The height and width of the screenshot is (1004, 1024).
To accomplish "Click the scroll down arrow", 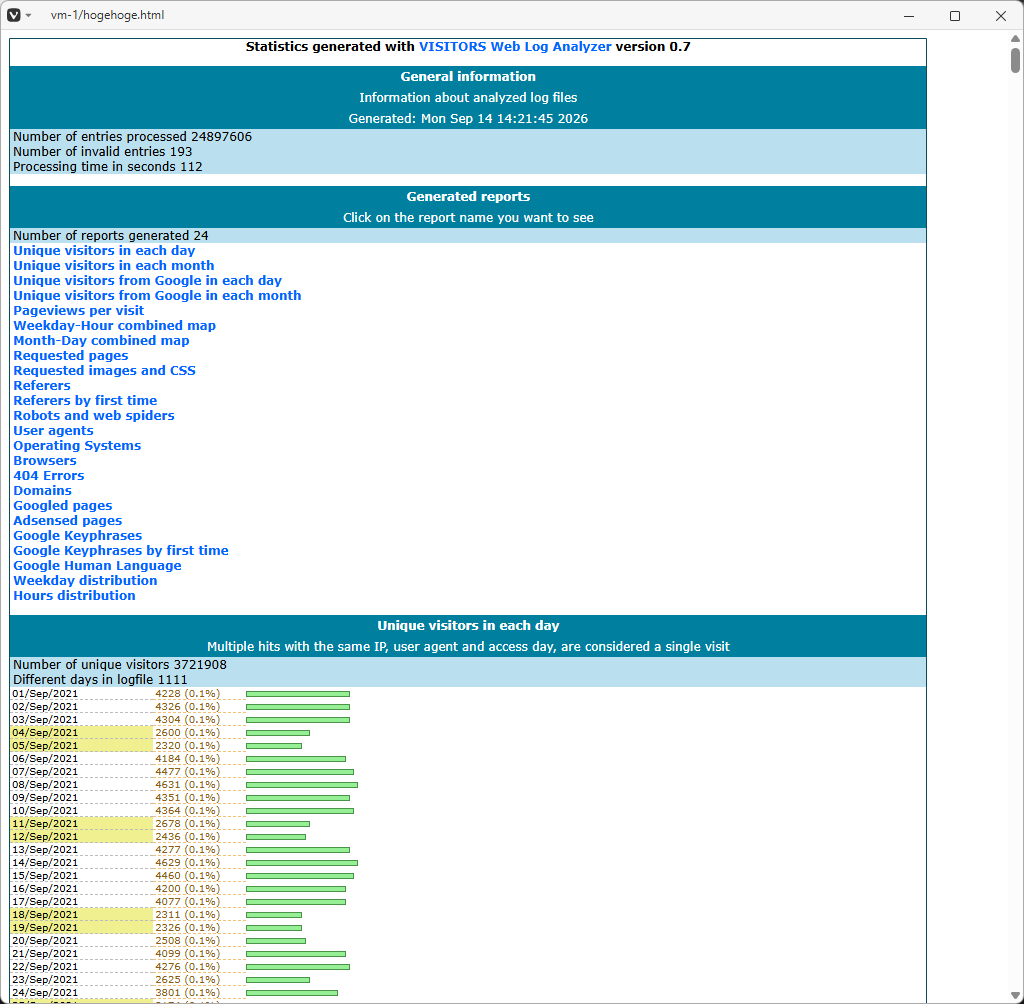I will pyautogui.click(x=1015, y=996).
